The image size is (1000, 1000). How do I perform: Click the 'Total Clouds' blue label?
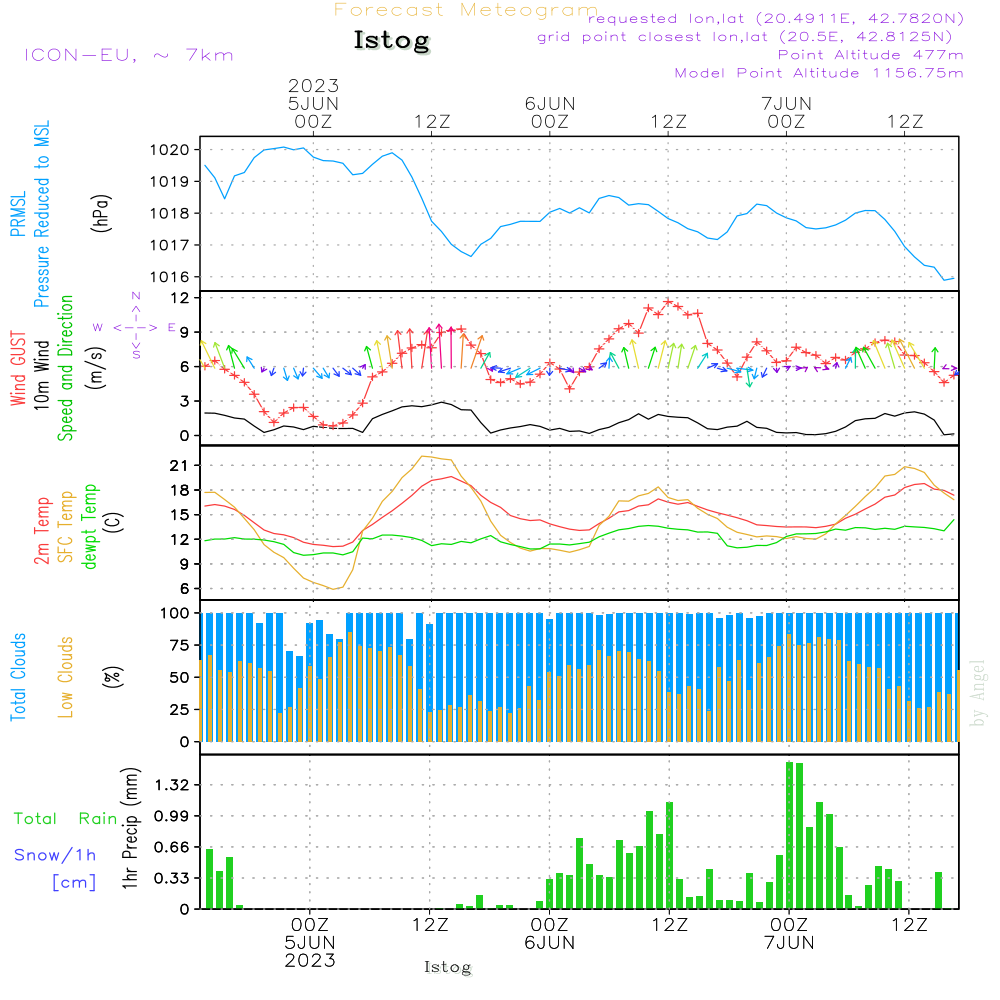point(18,677)
